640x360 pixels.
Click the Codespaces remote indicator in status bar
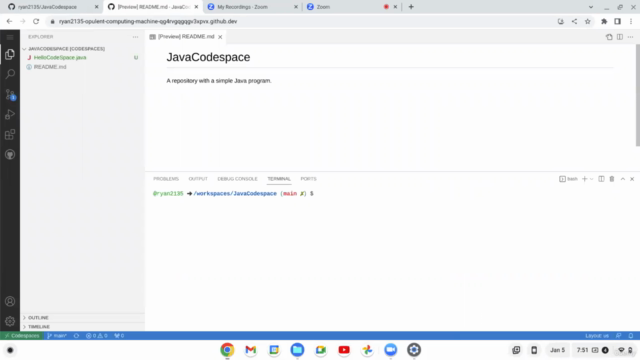pyautogui.click(x=22, y=336)
